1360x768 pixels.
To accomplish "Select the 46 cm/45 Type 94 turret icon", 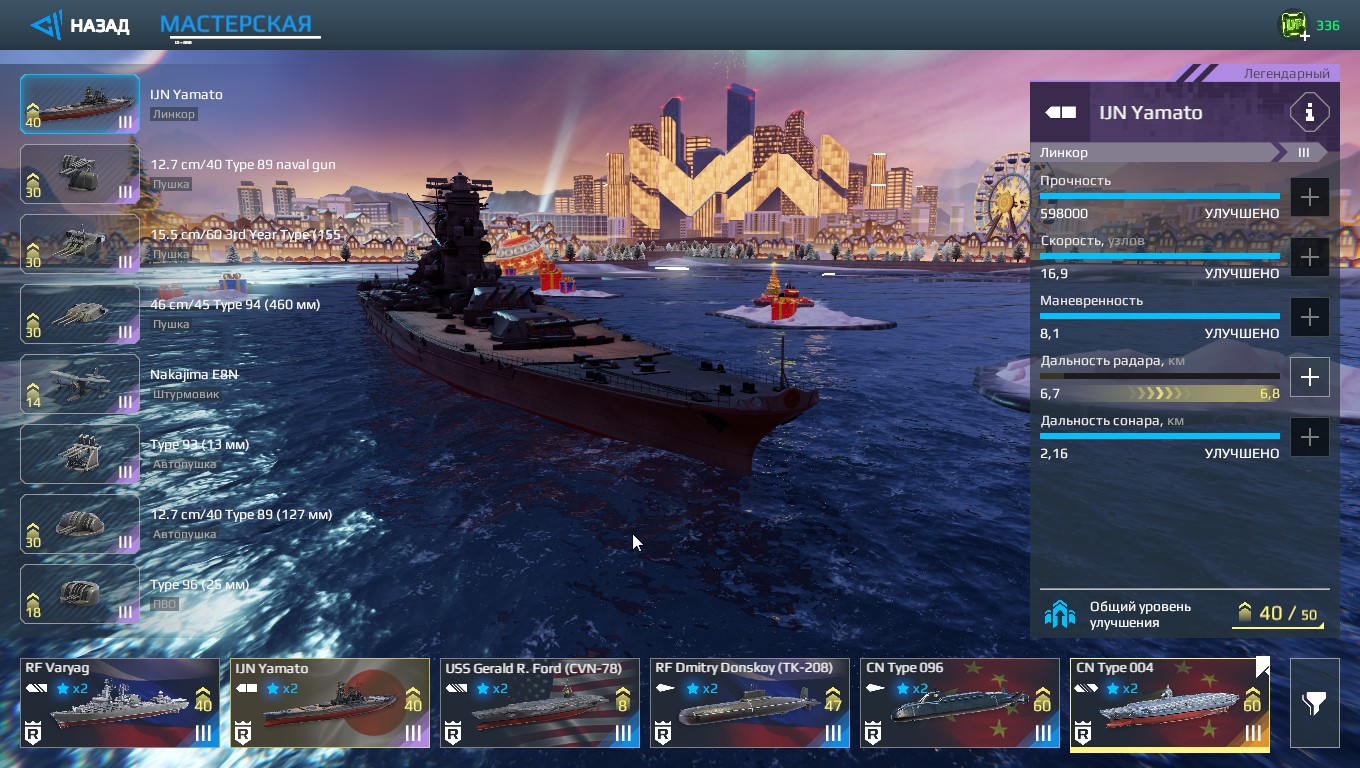I will (80, 314).
